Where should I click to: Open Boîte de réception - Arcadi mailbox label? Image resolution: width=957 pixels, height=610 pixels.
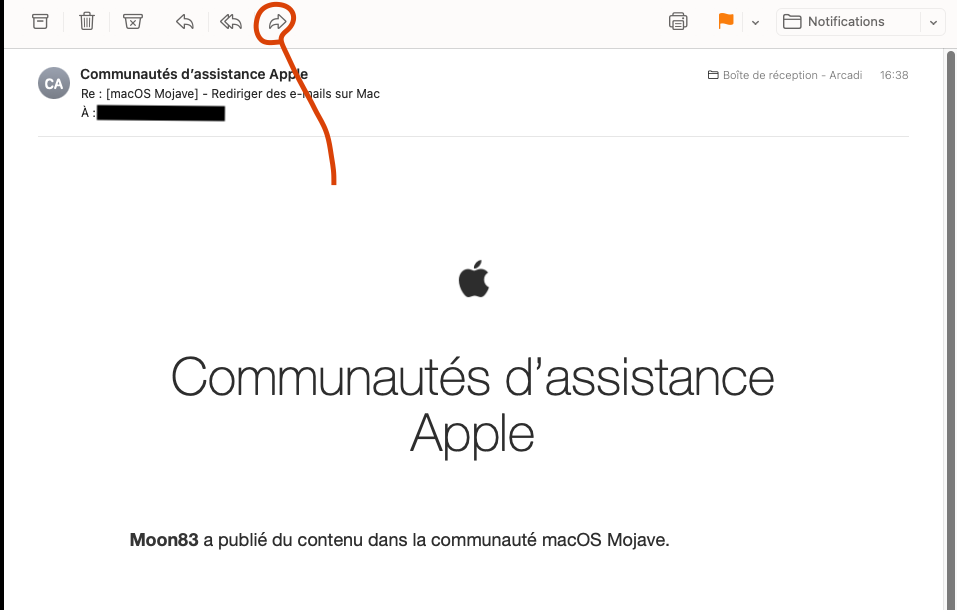tap(792, 75)
